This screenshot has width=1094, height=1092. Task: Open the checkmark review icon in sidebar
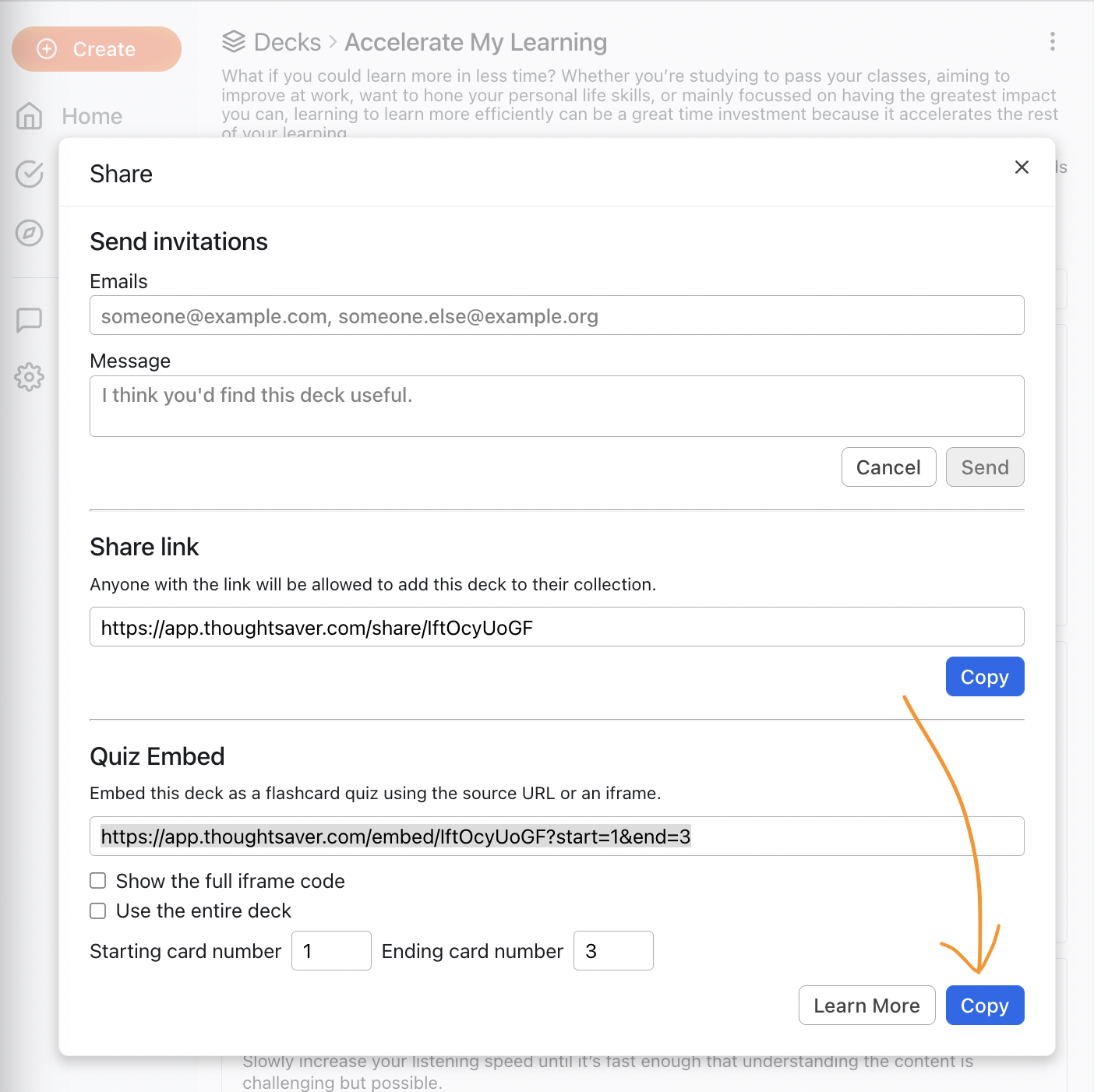coord(30,174)
